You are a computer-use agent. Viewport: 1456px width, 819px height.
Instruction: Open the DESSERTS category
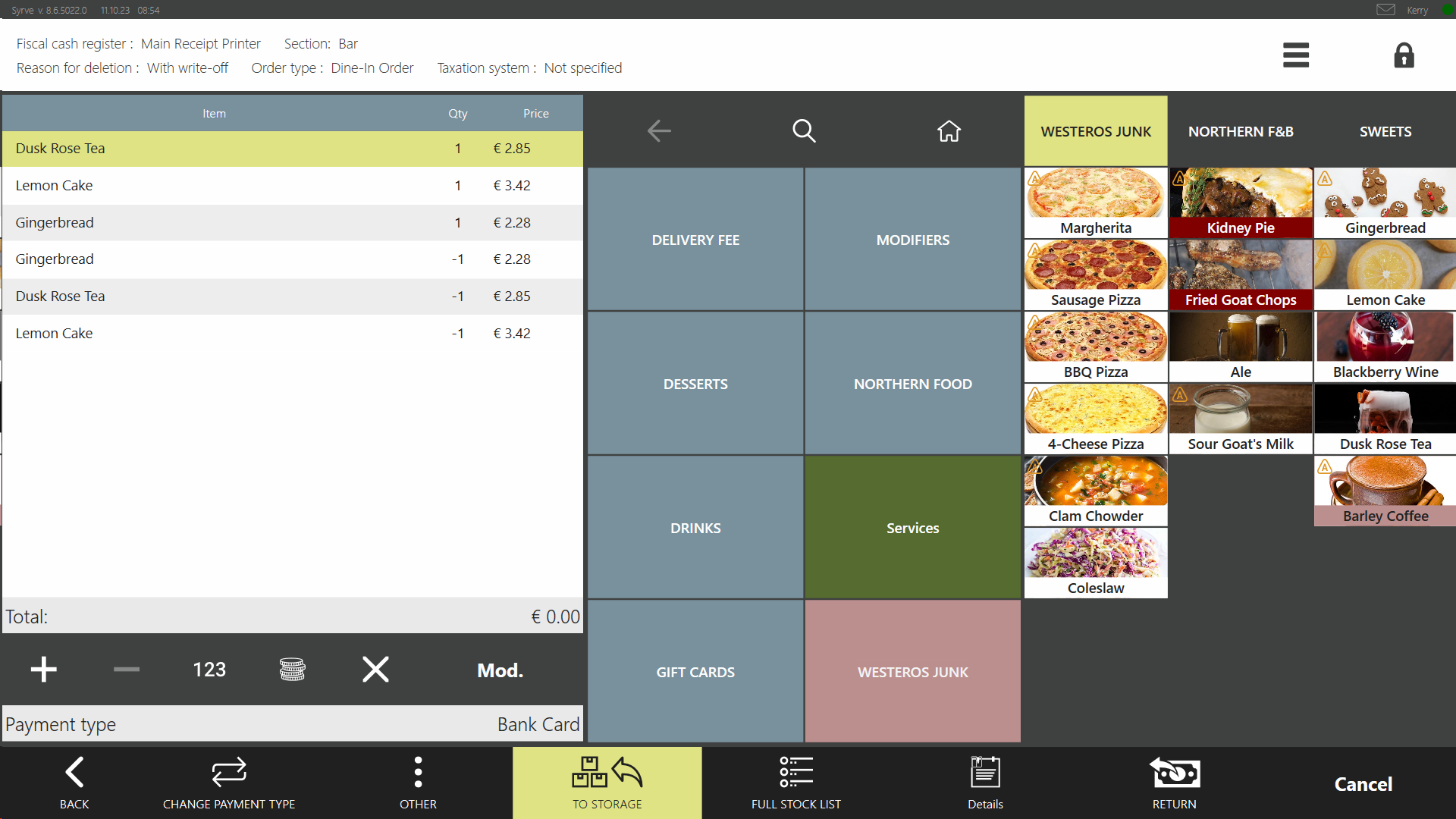(x=695, y=384)
